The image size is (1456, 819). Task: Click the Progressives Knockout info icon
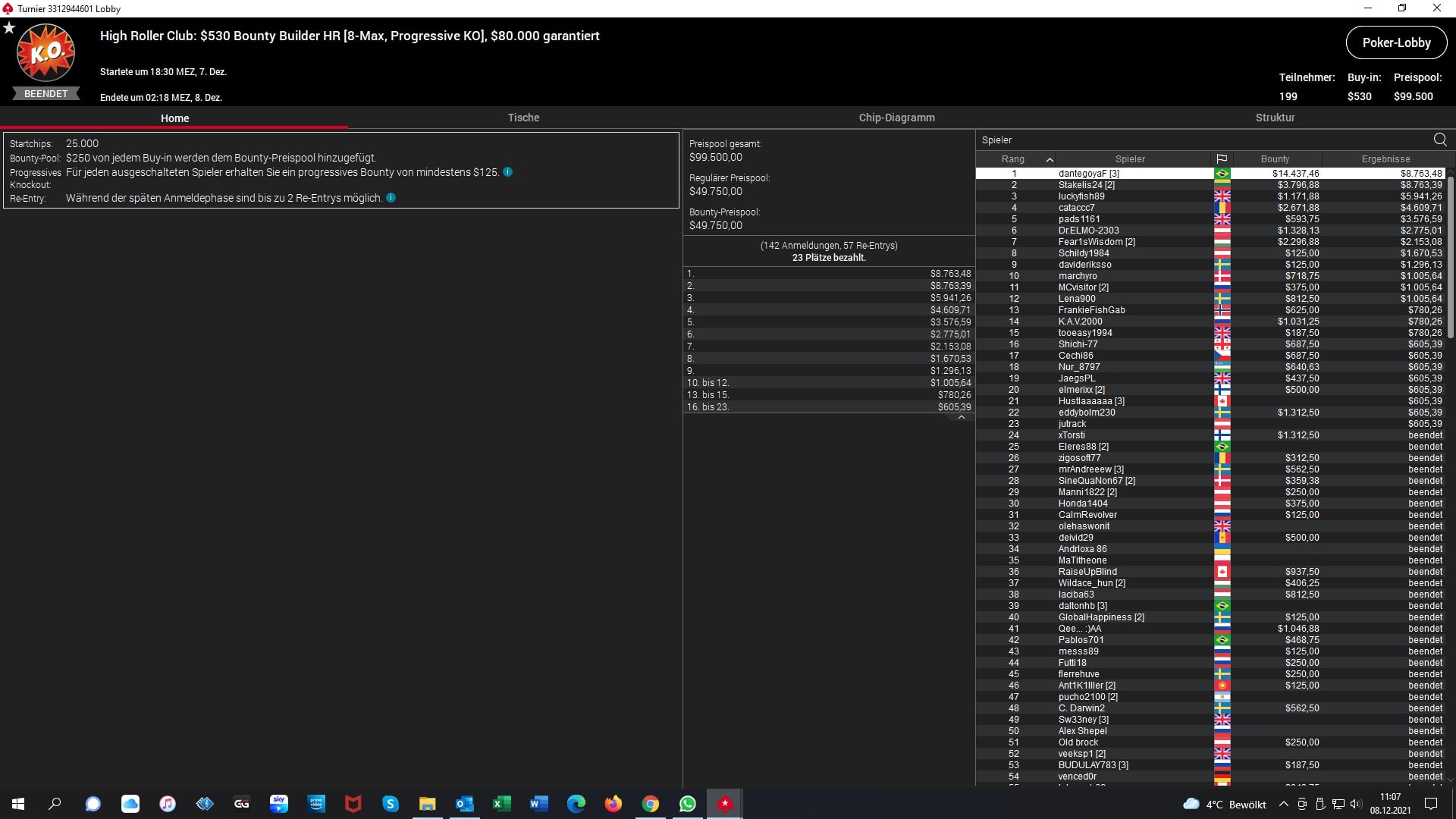(x=508, y=172)
